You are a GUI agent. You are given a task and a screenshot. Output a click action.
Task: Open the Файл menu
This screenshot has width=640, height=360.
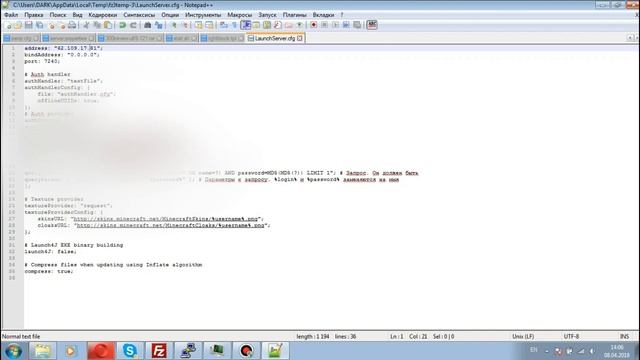pos(11,15)
